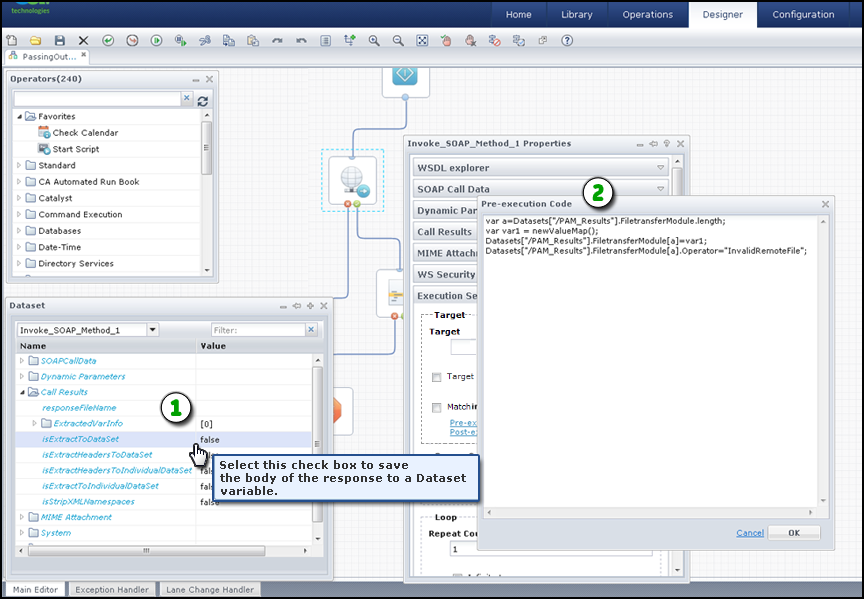Enable the Match checkbox under Target
864x599 pixels.
[x=437, y=407]
